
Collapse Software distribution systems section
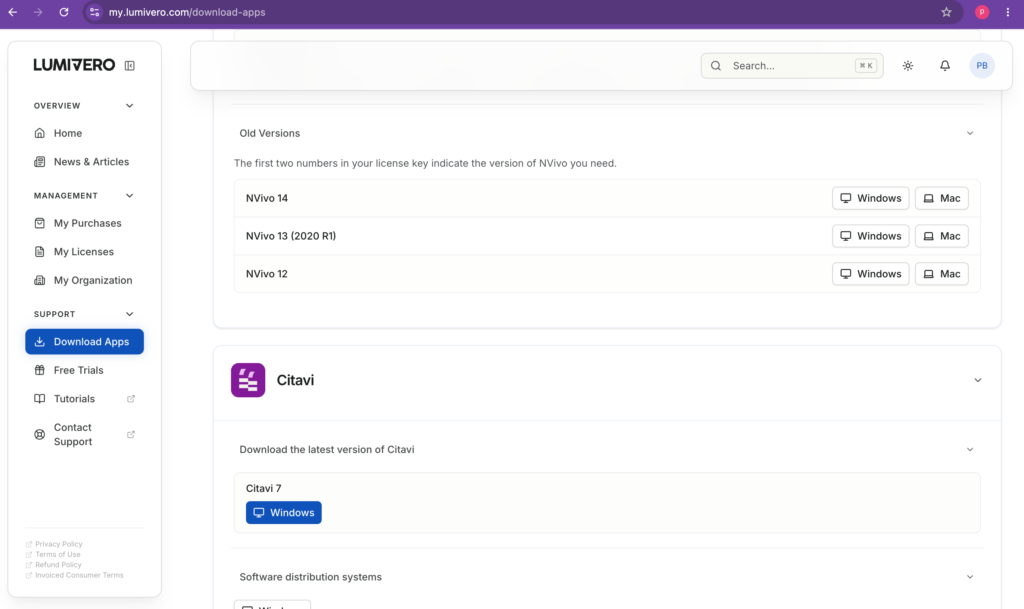point(970,577)
